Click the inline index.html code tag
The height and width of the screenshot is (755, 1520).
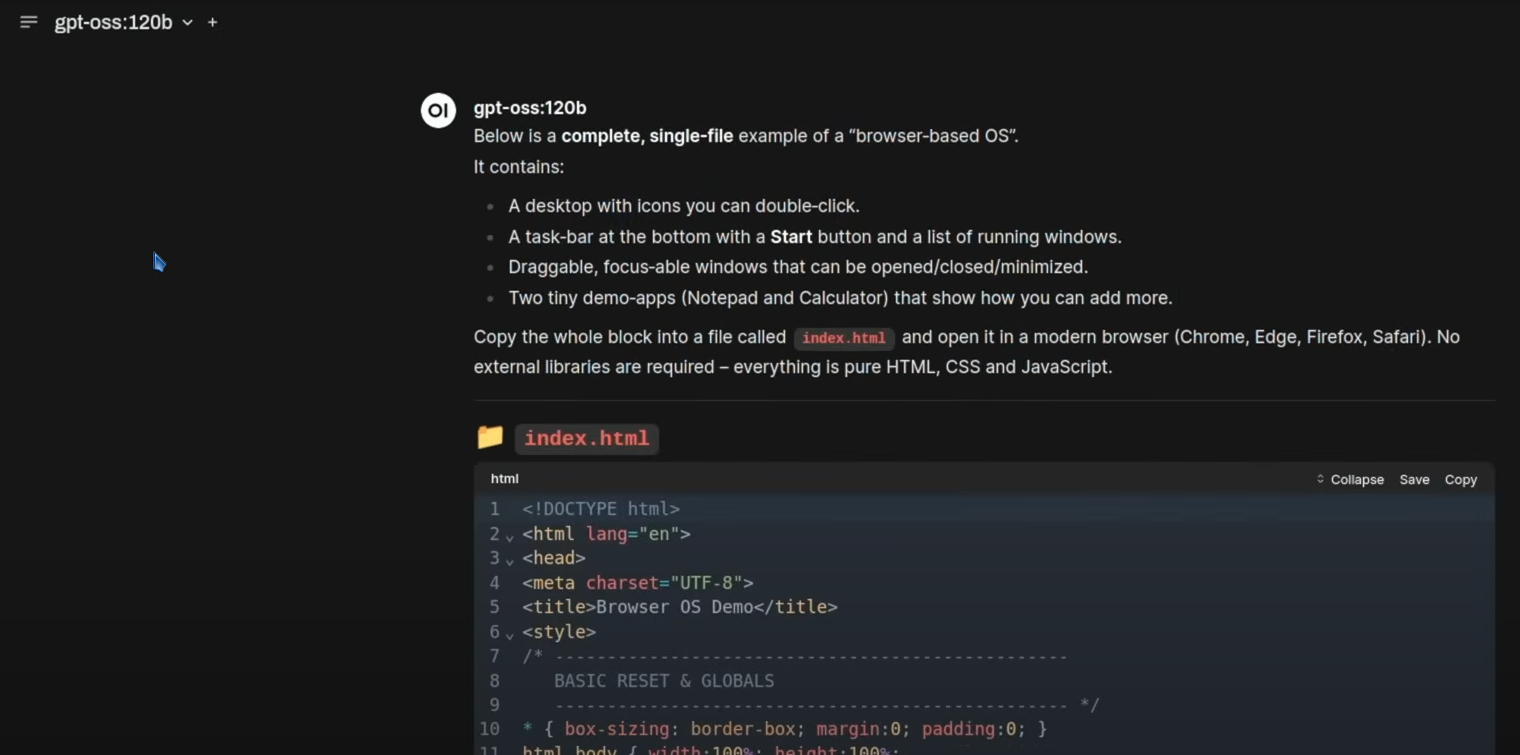(x=844, y=338)
